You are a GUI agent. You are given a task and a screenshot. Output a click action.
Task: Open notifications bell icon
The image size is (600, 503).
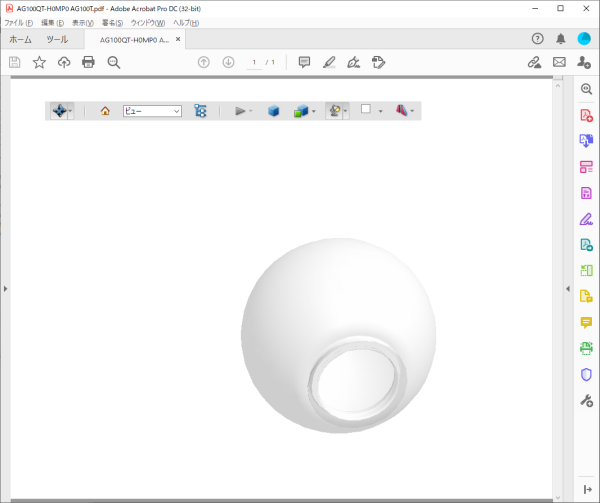click(x=561, y=39)
